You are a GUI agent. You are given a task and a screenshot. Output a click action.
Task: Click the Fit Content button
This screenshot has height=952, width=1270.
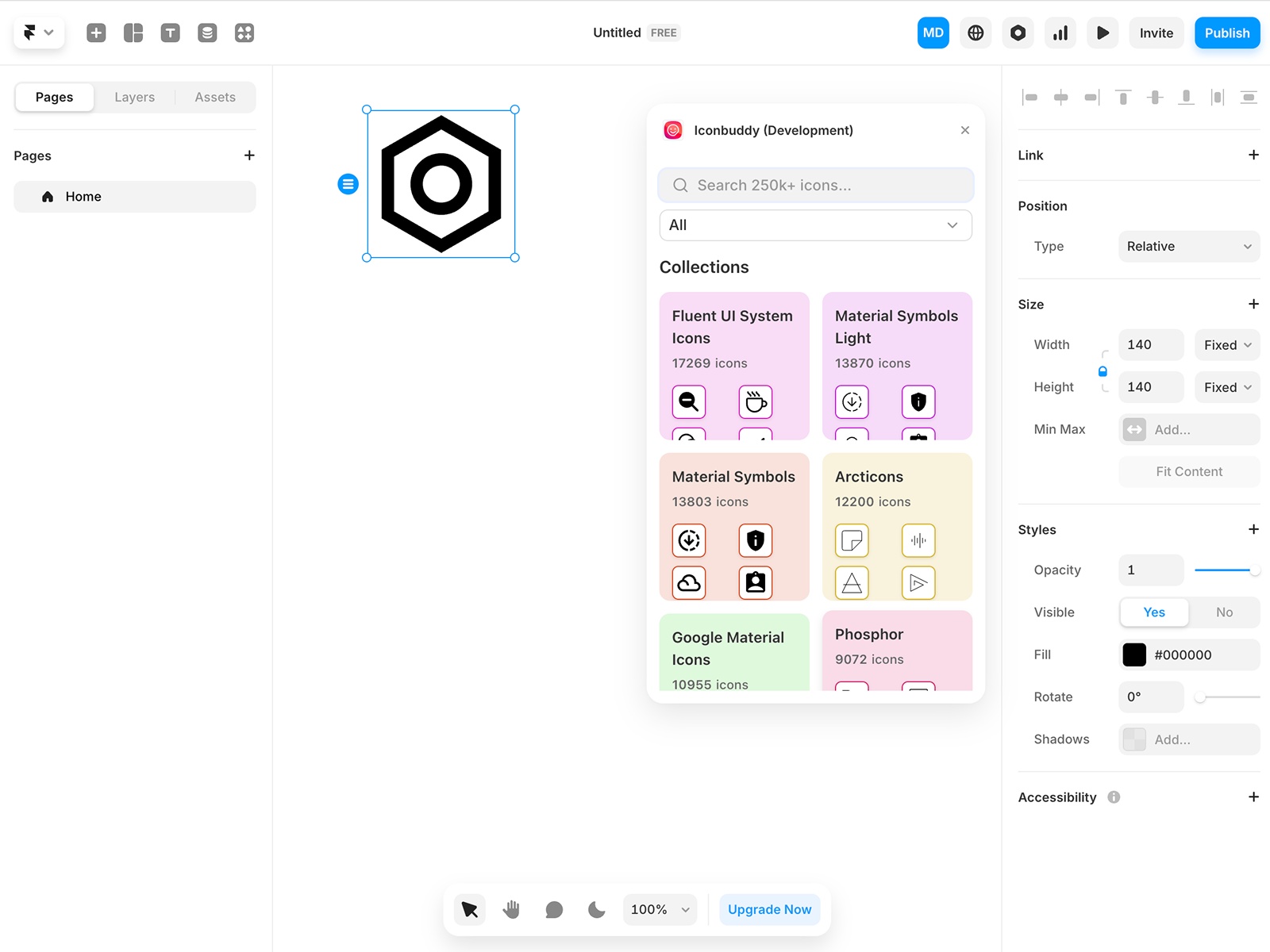coord(1188,470)
